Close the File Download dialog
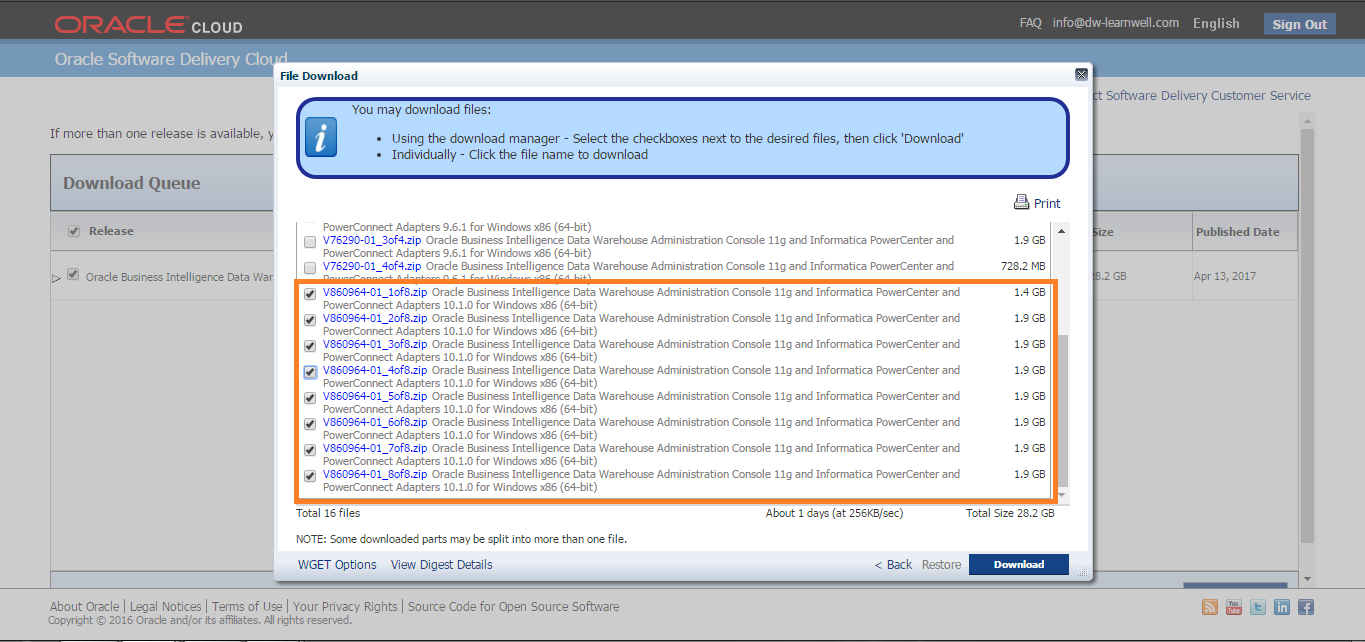Screen dimensions: 1365x642 [x=1081, y=75]
